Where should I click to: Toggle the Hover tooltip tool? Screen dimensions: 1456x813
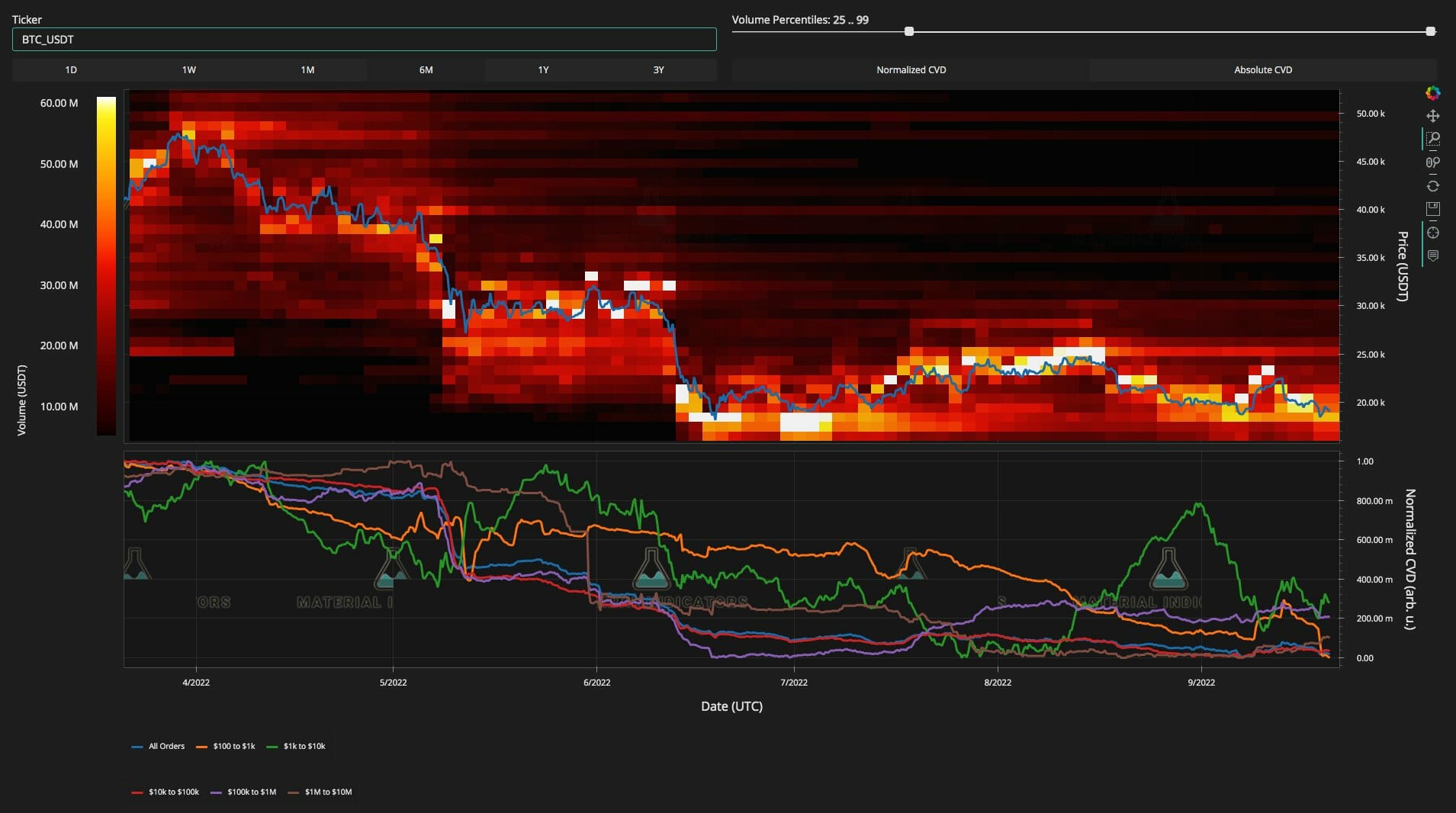[1432, 256]
